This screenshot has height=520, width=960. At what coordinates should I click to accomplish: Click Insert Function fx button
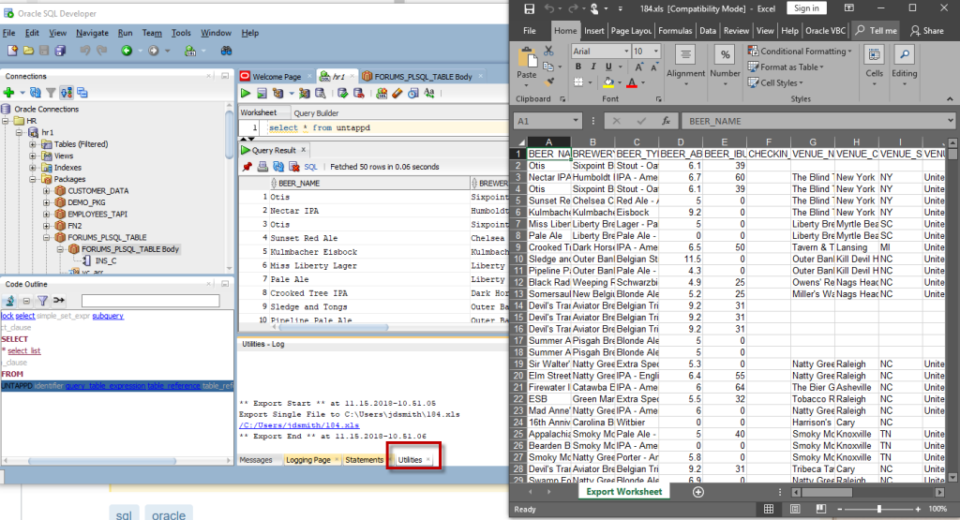pyautogui.click(x=666, y=121)
